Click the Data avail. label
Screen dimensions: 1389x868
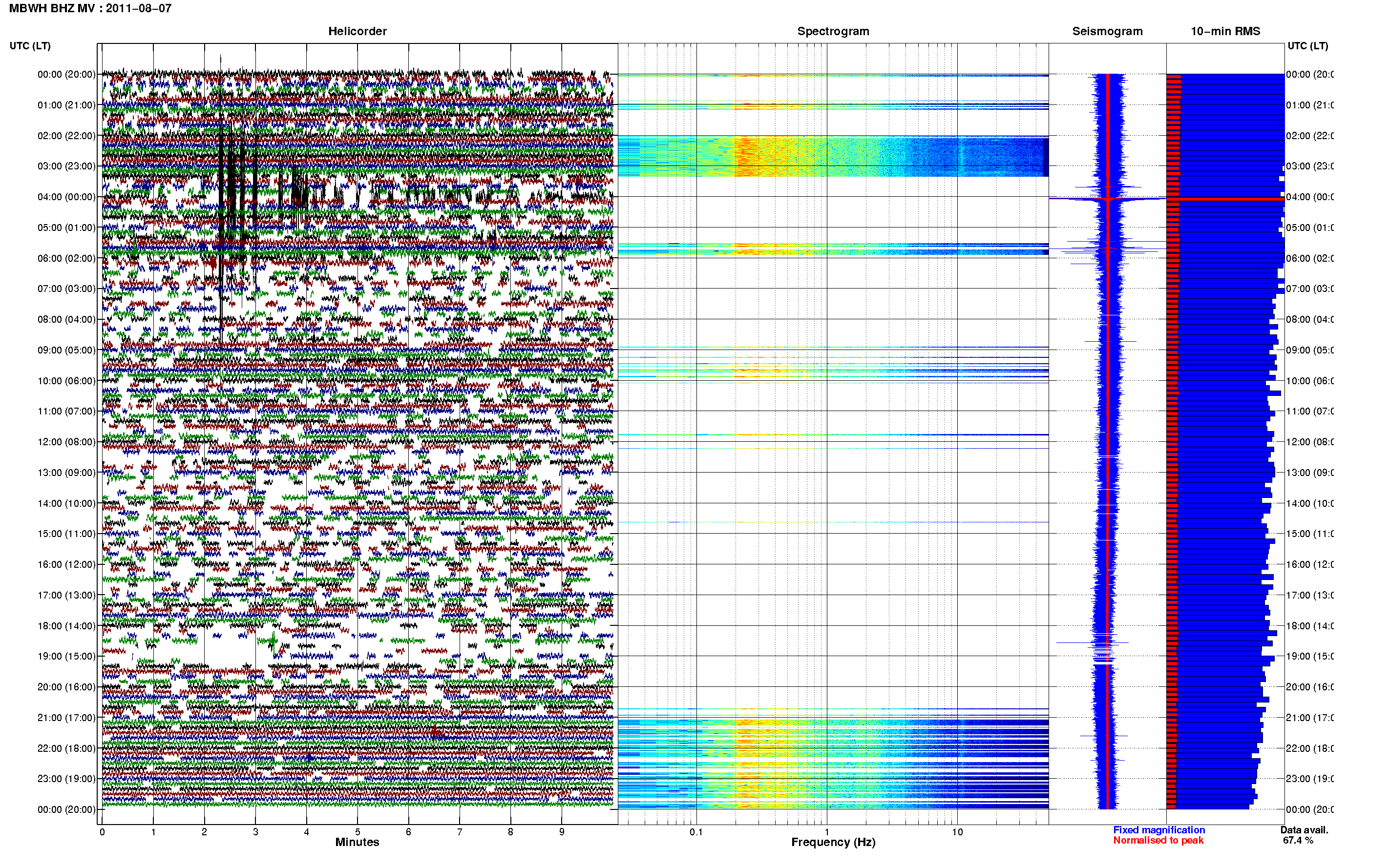(x=1304, y=830)
